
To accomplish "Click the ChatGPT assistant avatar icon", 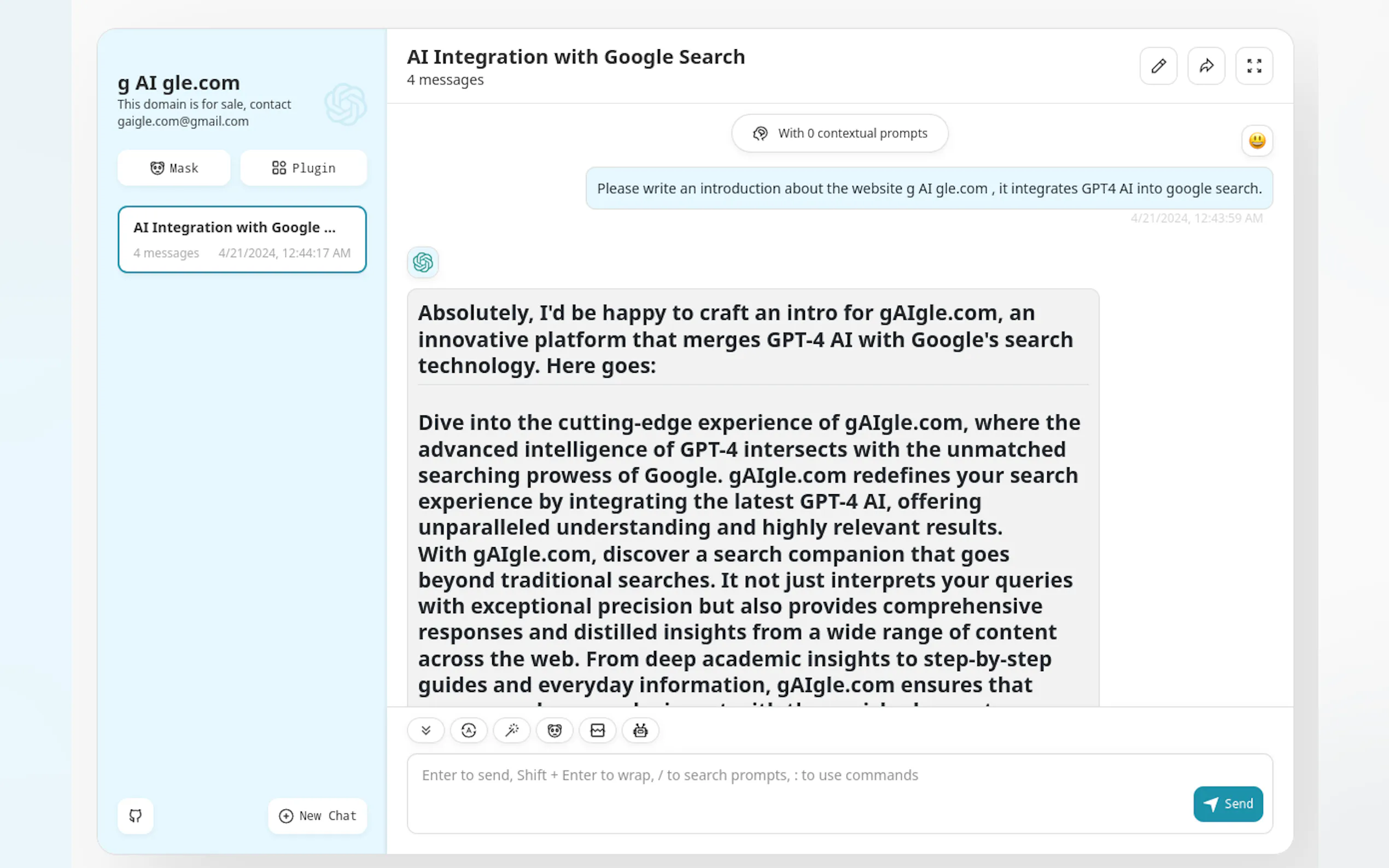I will 423,262.
